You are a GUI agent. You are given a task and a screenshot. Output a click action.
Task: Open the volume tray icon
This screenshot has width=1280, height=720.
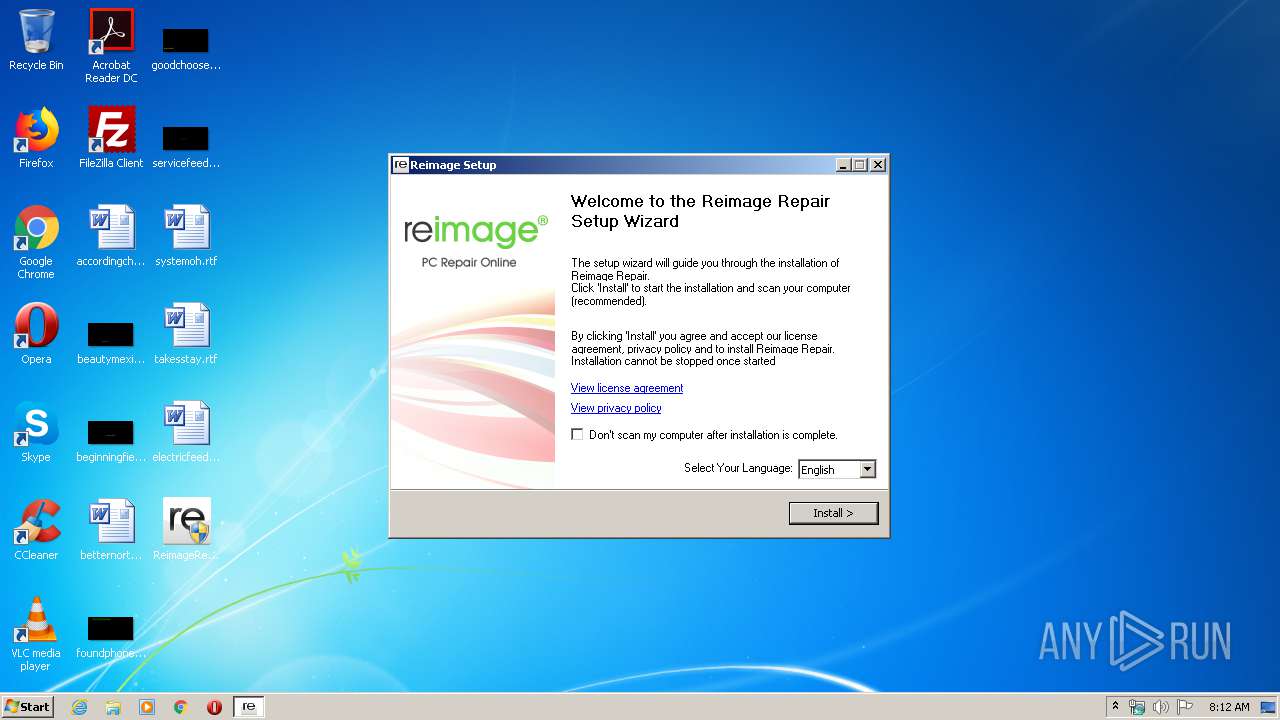1161,707
